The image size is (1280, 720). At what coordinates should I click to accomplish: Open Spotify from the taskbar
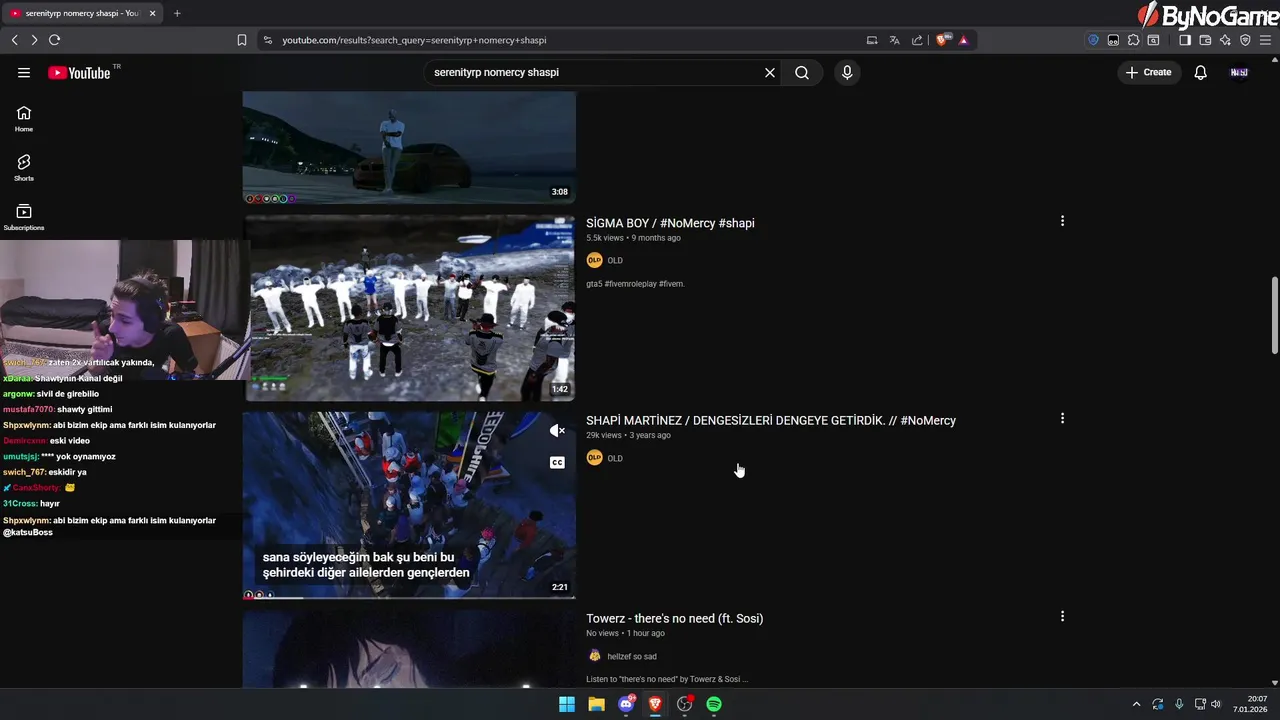(714, 704)
